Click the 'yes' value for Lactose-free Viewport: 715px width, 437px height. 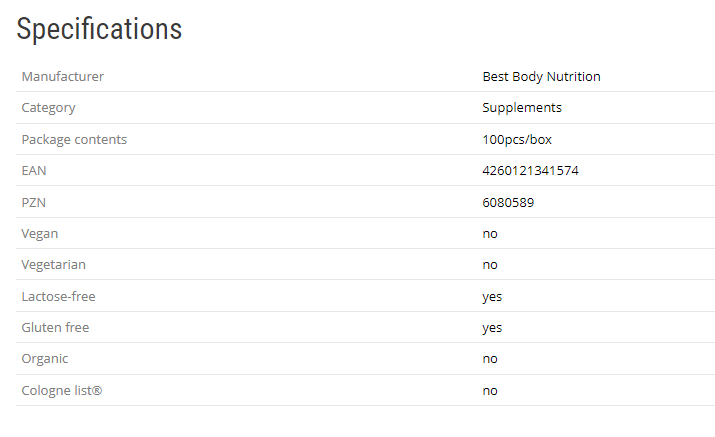coord(492,296)
